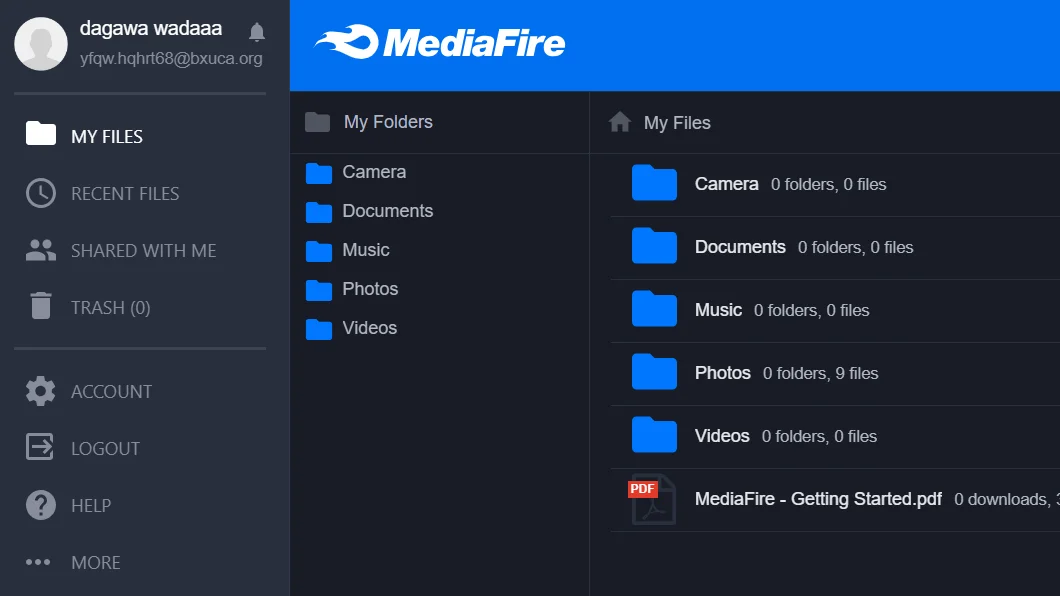Click the user profile avatar

click(x=41, y=44)
